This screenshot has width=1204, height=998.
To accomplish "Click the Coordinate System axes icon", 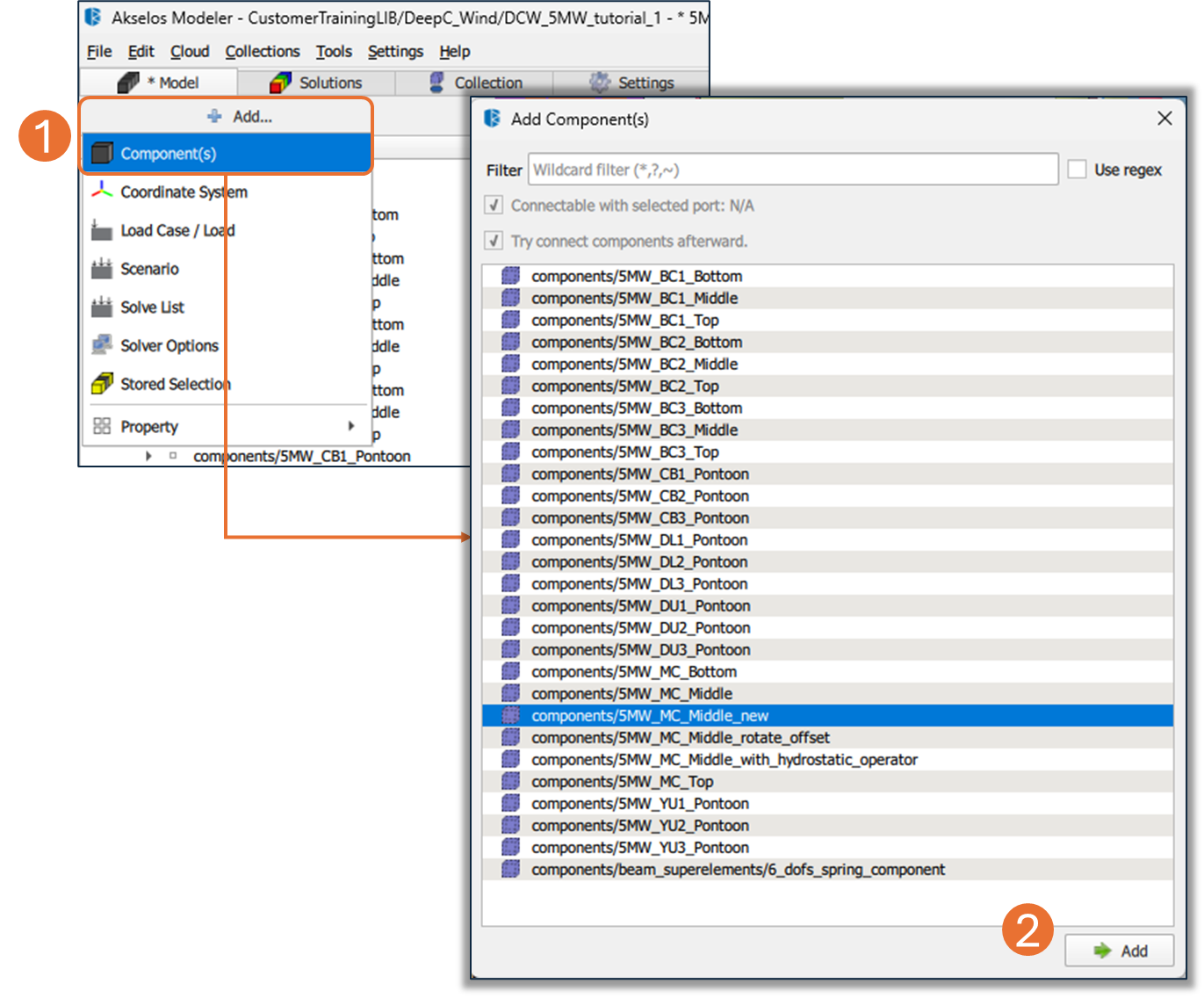I will point(103,191).
